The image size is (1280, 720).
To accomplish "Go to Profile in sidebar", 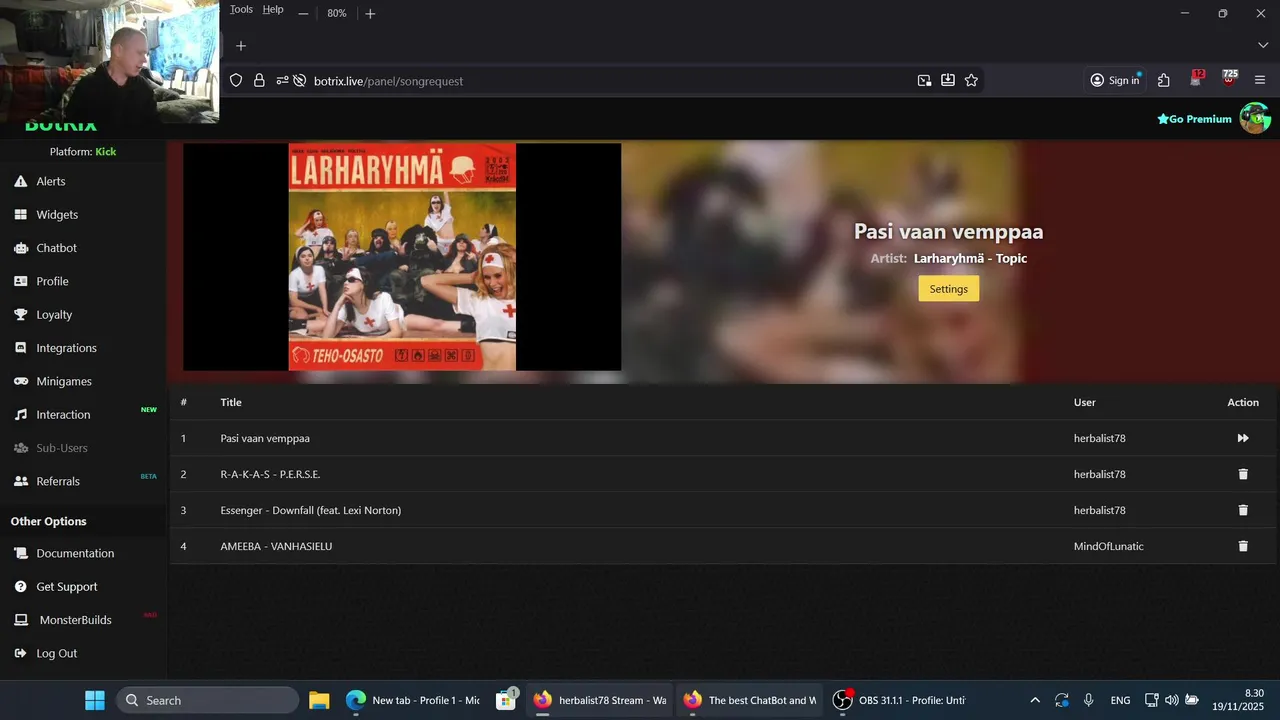I will click(52, 281).
